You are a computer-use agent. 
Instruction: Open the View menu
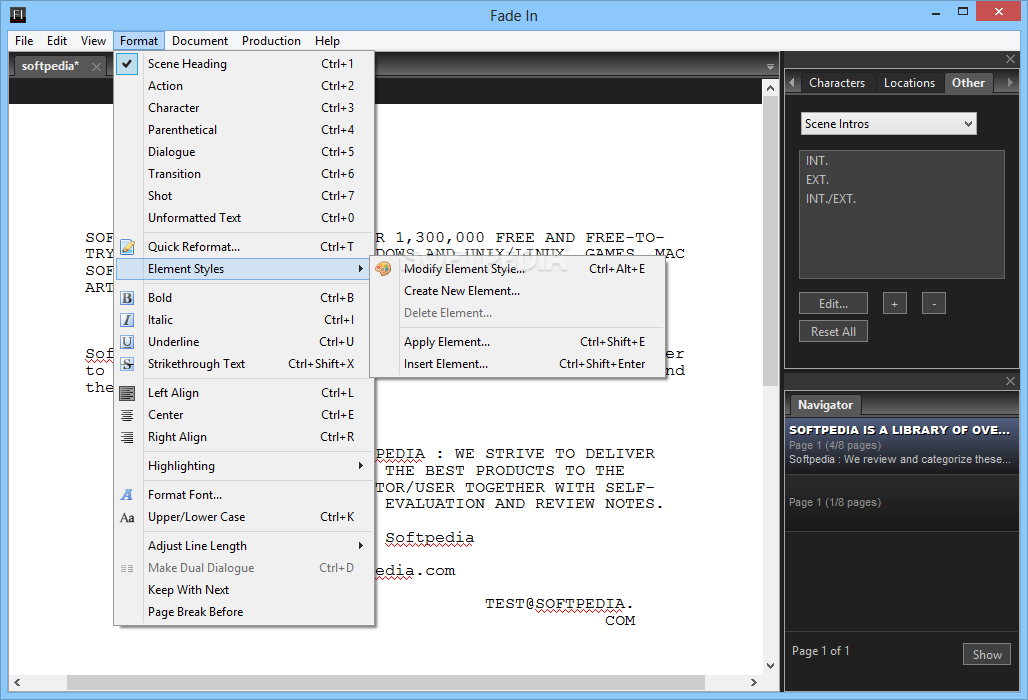tap(93, 41)
